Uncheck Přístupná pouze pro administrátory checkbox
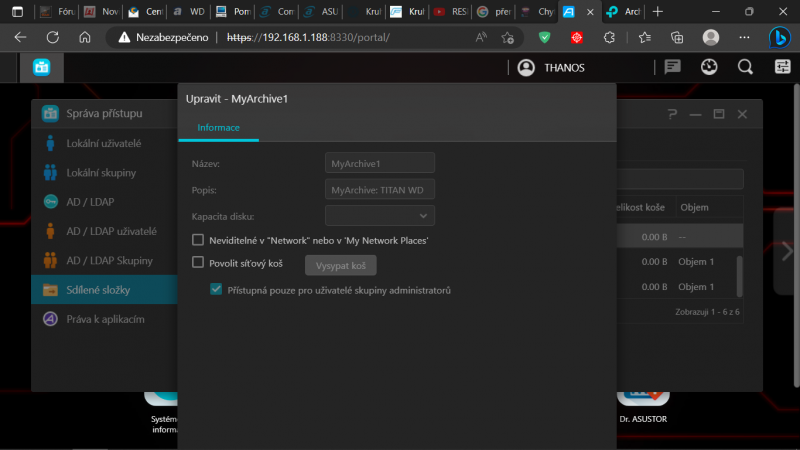The width and height of the screenshot is (800, 450). pyautogui.click(x=216, y=289)
